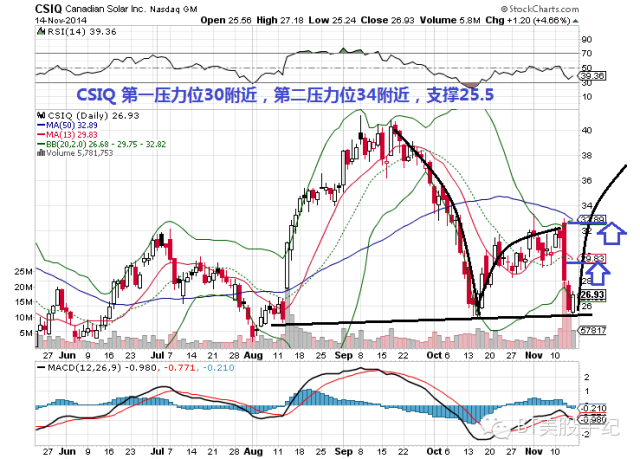Click the green up triangle after Chg
Viewport: 640px width, 459px height.
(x=576, y=20)
